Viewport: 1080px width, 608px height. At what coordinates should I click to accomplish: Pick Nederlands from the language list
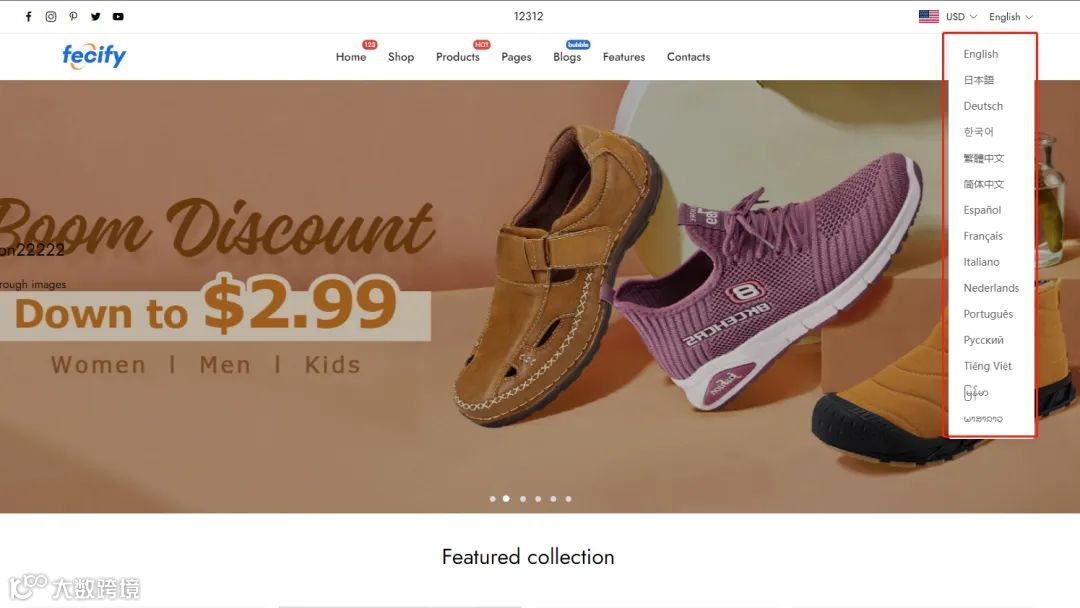tap(991, 288)
